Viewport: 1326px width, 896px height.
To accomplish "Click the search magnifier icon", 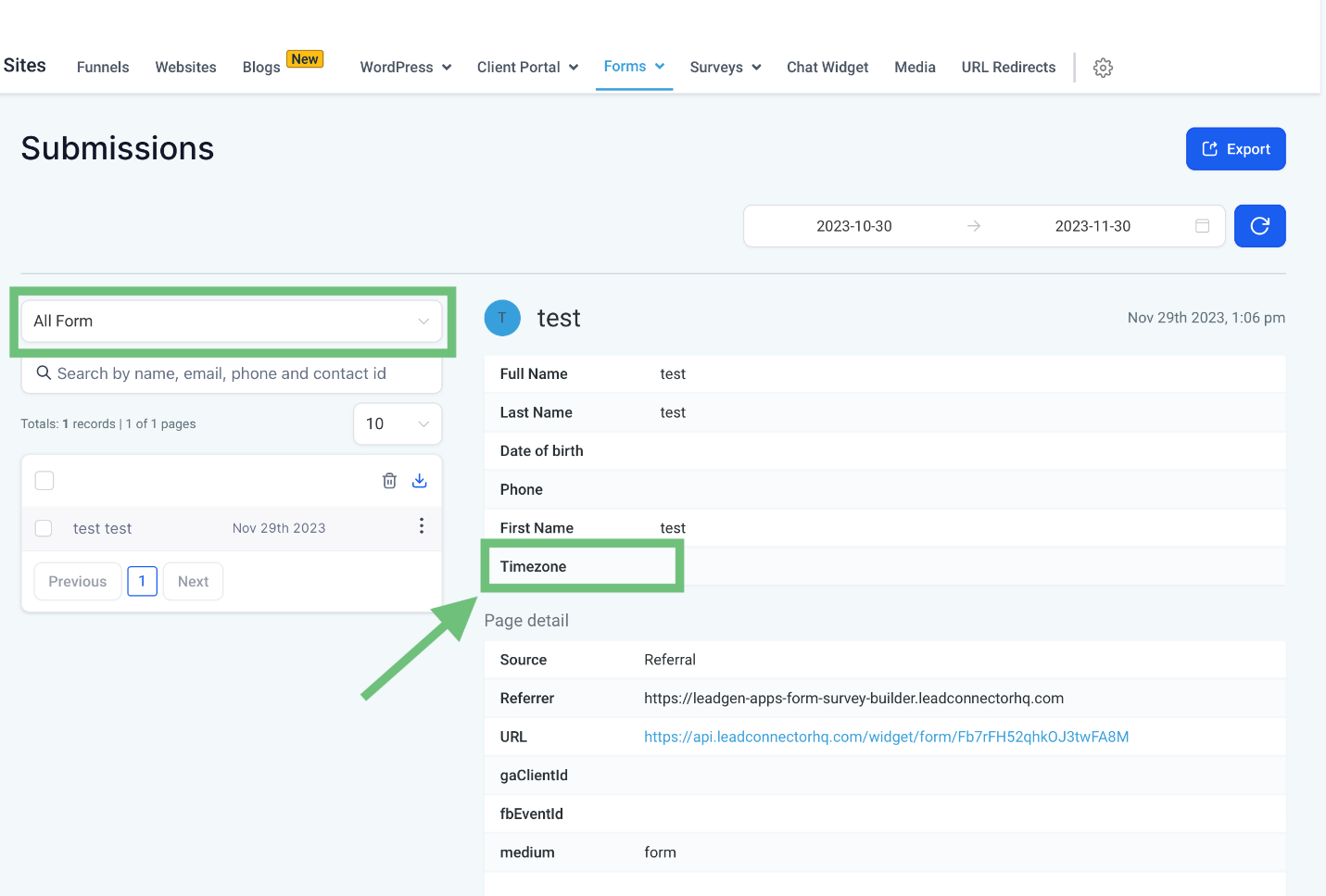I will coord(44,373).
